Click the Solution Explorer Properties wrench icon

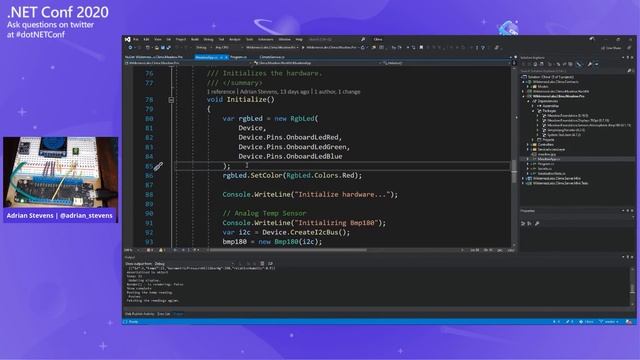click(x=590, y=64)
